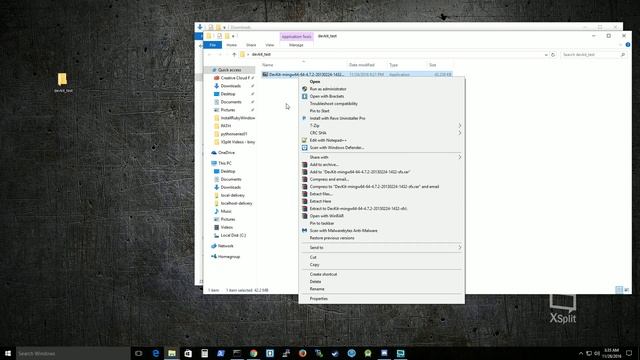Choose Extract Here entry

click(x=320, y=201)
